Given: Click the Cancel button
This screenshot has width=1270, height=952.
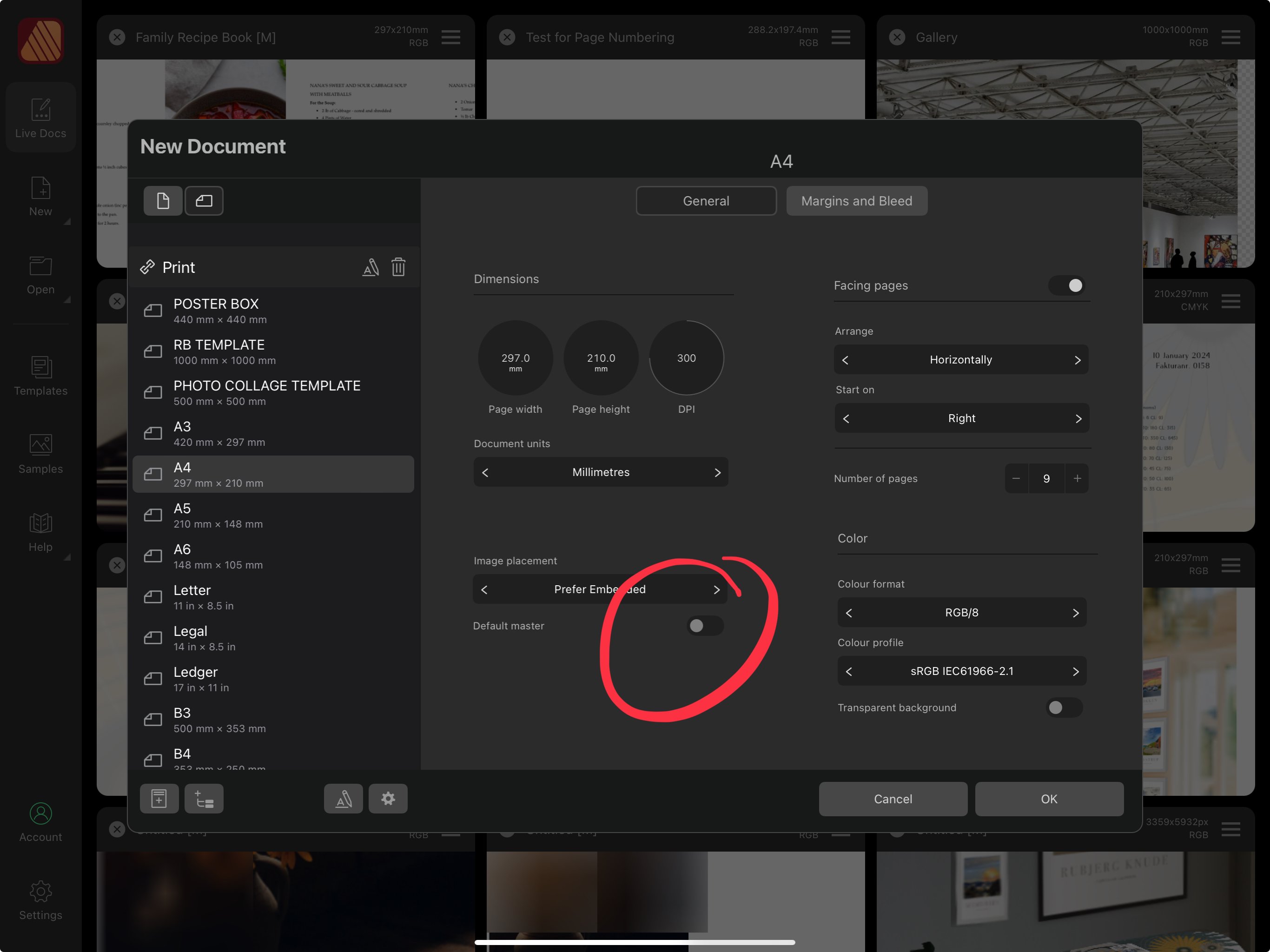Looking at the screenshot, I should pyautogui.click(x=893, y=799).
